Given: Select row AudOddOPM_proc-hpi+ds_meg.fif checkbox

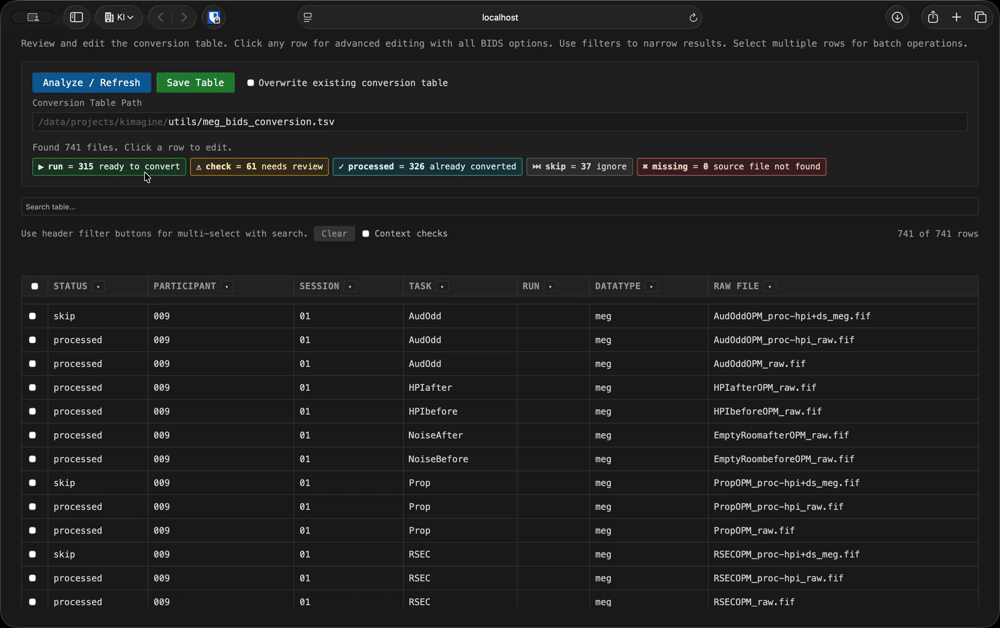Looking at the screenshot, I should (33, 316).
